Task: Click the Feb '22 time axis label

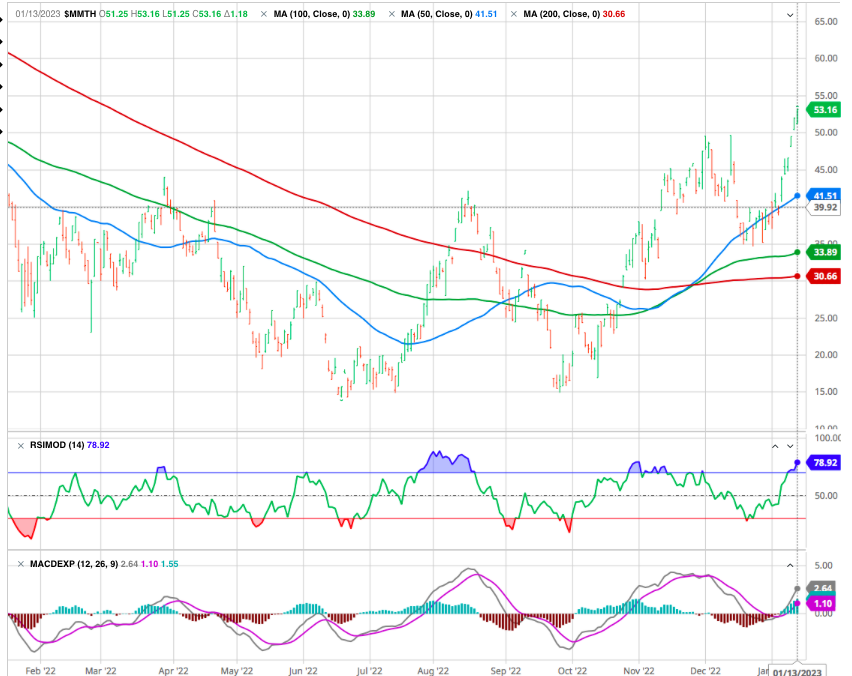Action: [41, 671]
